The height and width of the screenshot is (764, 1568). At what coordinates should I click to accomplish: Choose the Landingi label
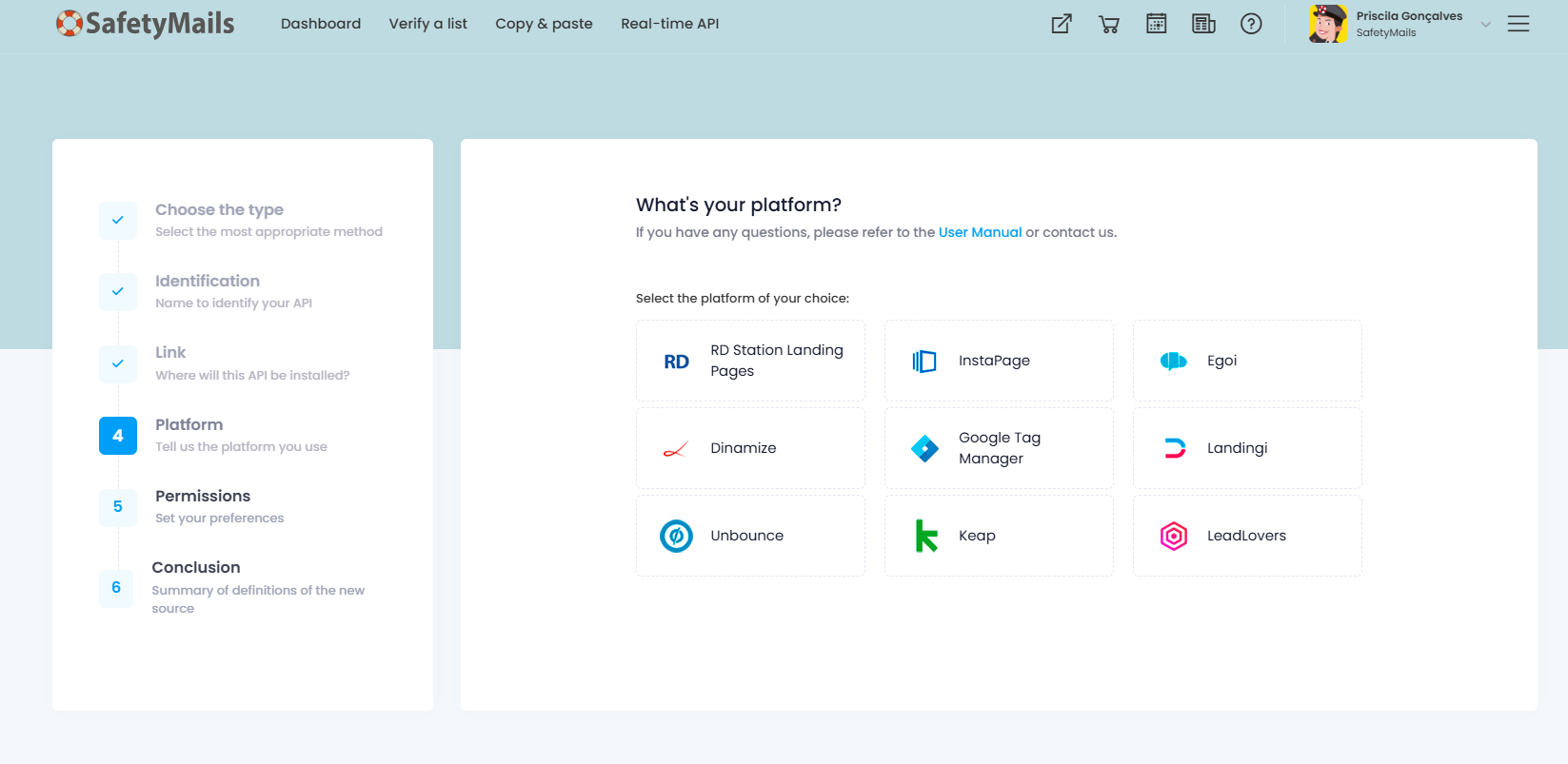(x=1237, y=448)
